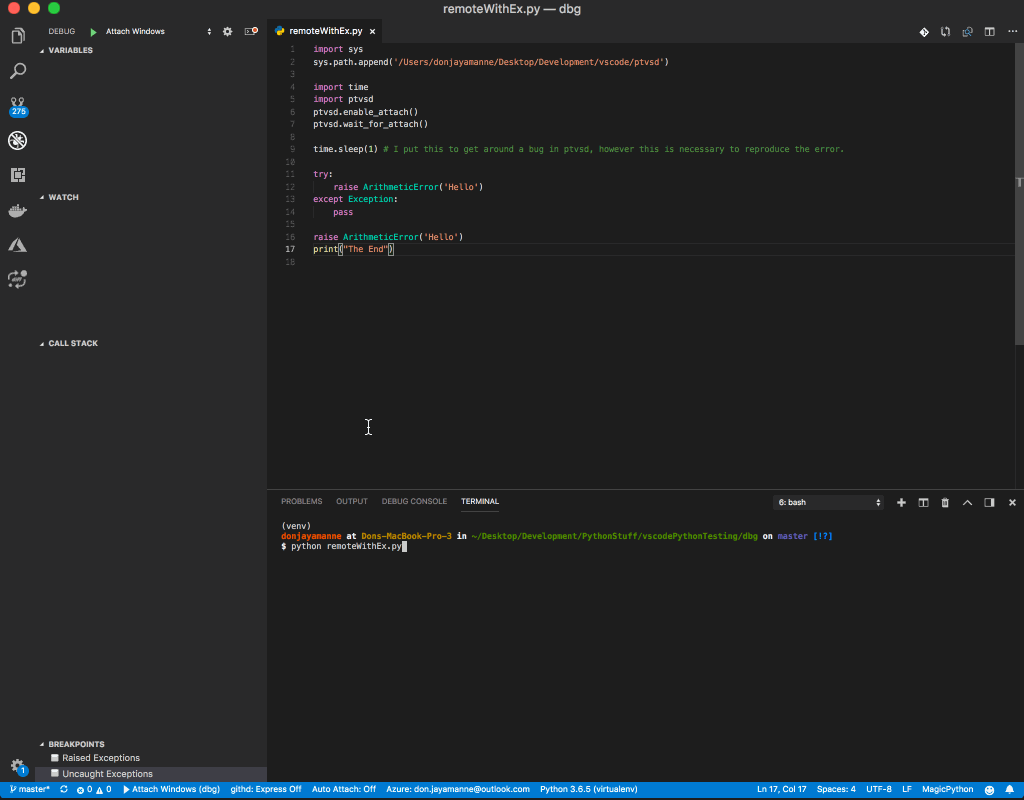Open the terminal selector showing 6: bash
The image size is (1024, 800).
pos(827,502)
